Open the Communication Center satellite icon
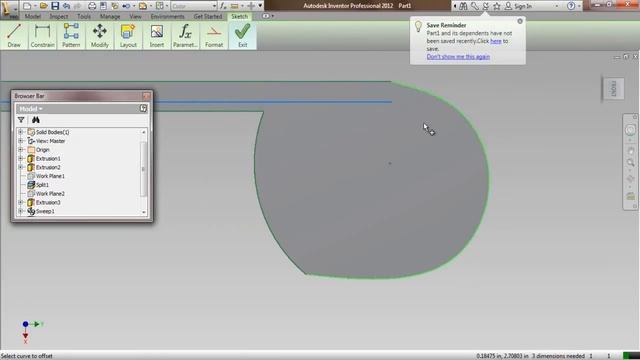The height and width of the screenshot is (360, 640). pos(486,6)
